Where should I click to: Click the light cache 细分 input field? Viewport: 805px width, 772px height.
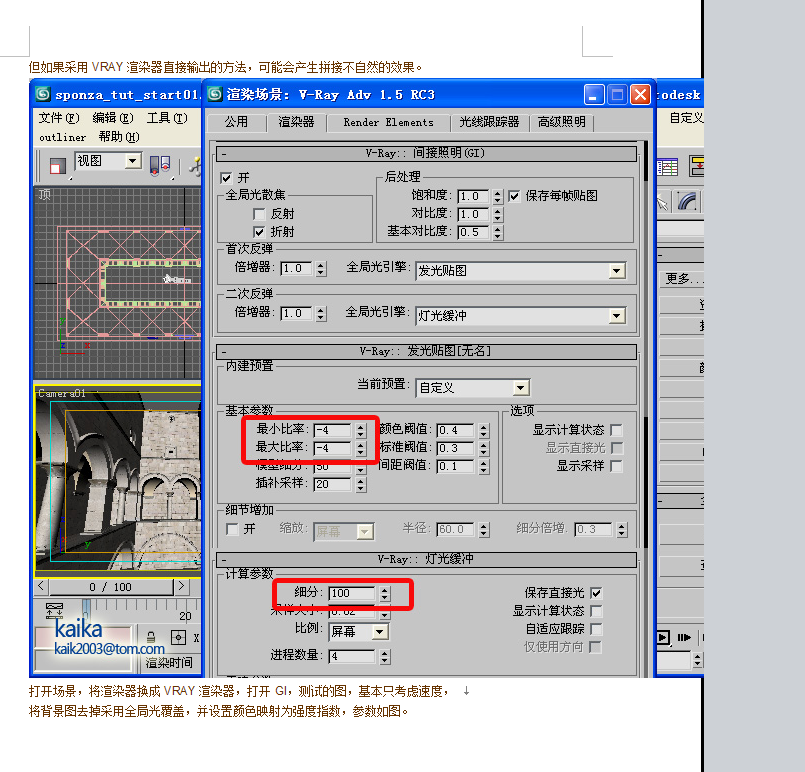point(352,593)
